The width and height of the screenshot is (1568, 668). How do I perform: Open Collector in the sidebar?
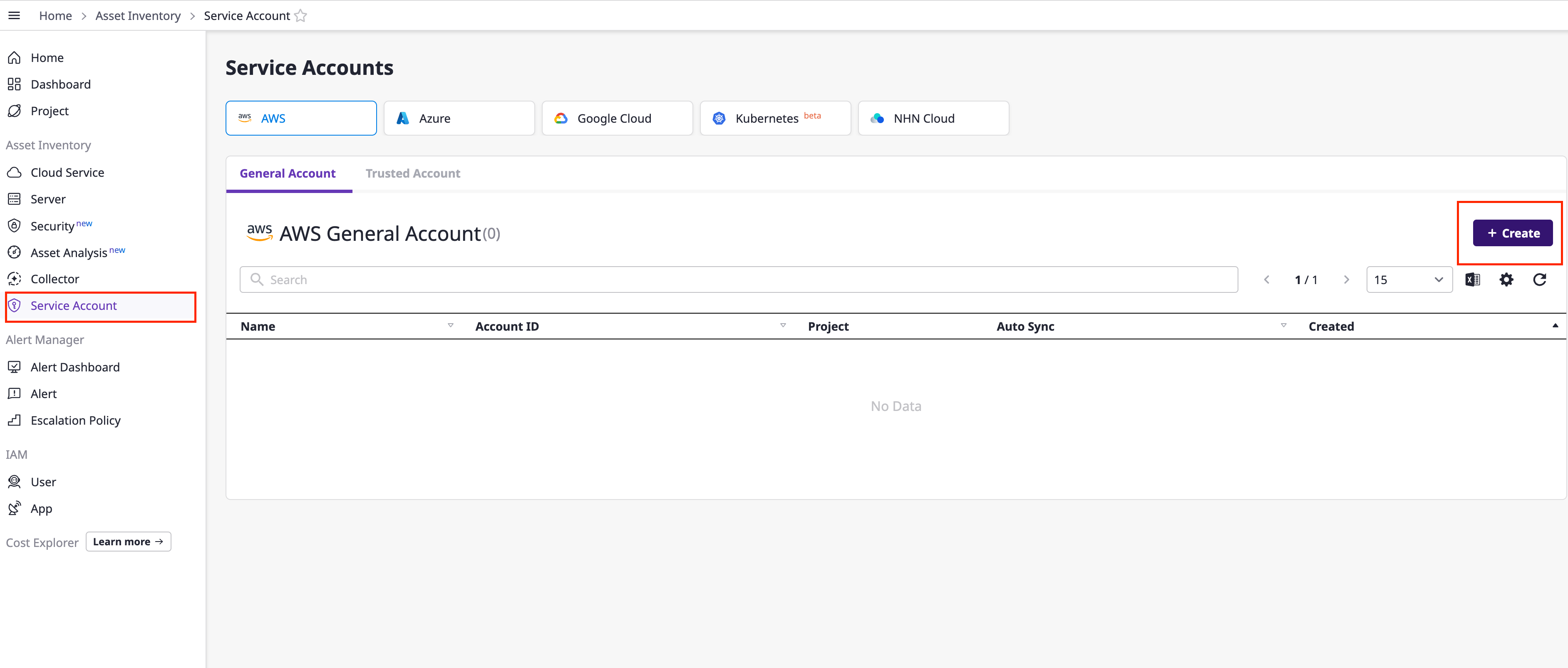[55, 279]
